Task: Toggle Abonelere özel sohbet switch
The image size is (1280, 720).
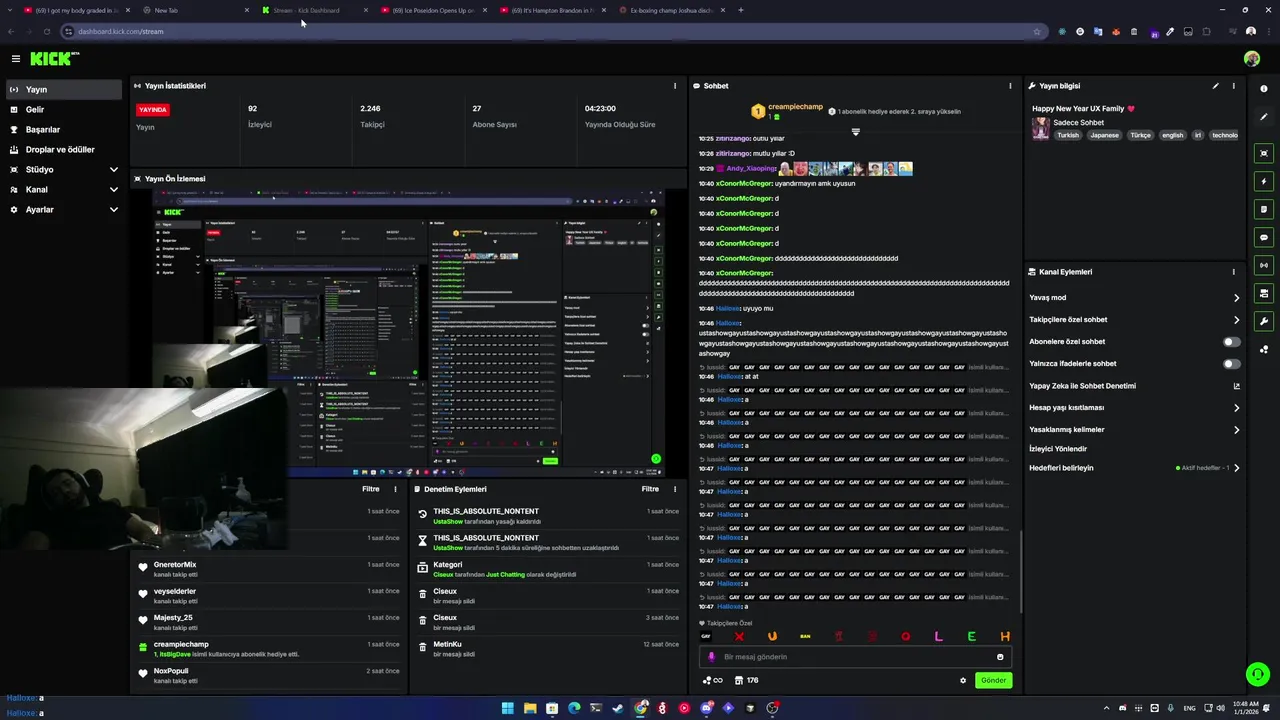Action: click(1232, 342)
